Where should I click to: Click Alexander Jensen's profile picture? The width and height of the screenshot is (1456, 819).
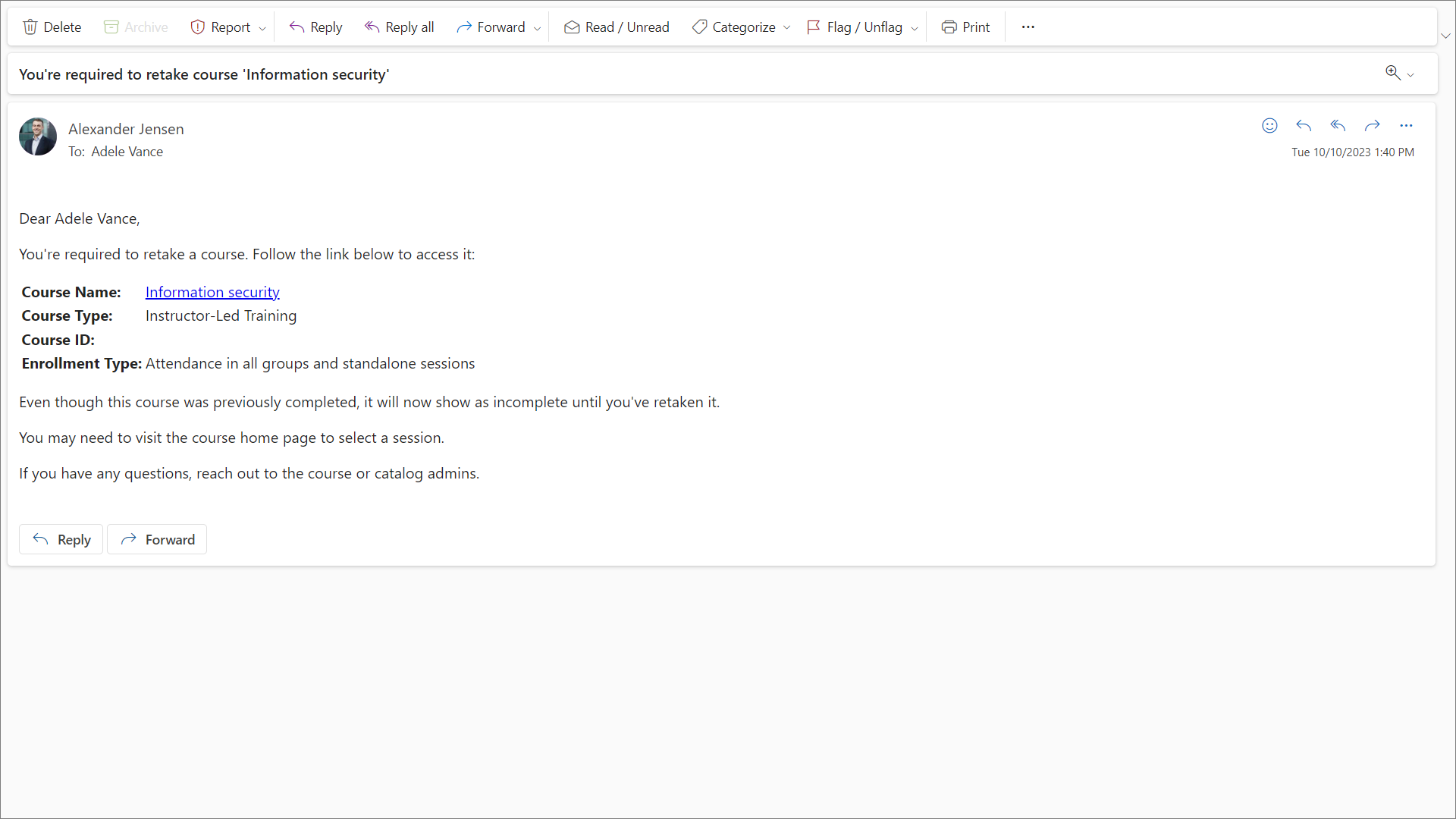pos(38,136)
